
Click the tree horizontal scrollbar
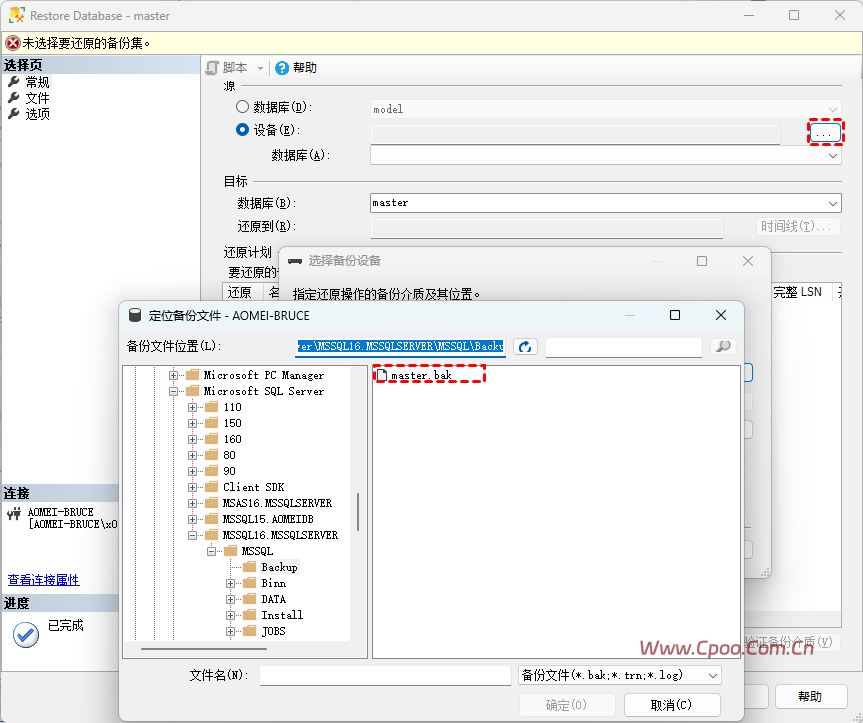204,649
